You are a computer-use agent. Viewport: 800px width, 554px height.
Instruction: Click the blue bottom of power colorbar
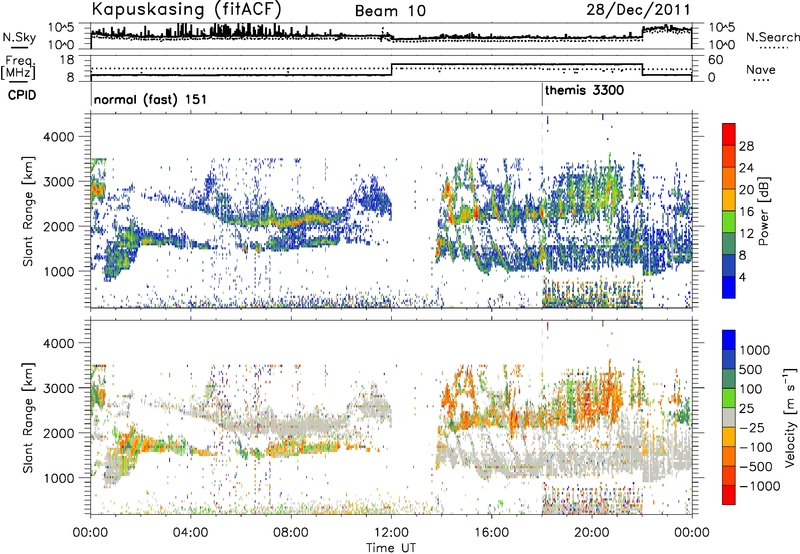[729, 287]
